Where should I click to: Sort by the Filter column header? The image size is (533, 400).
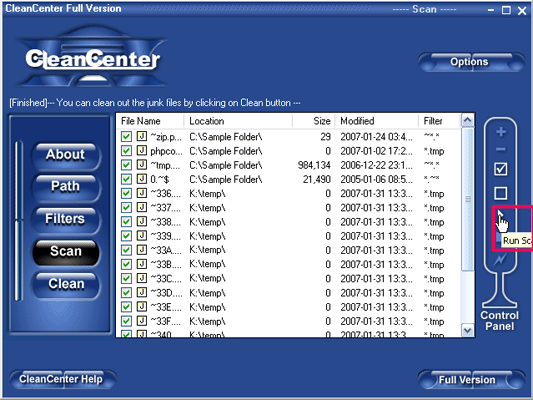440,121
